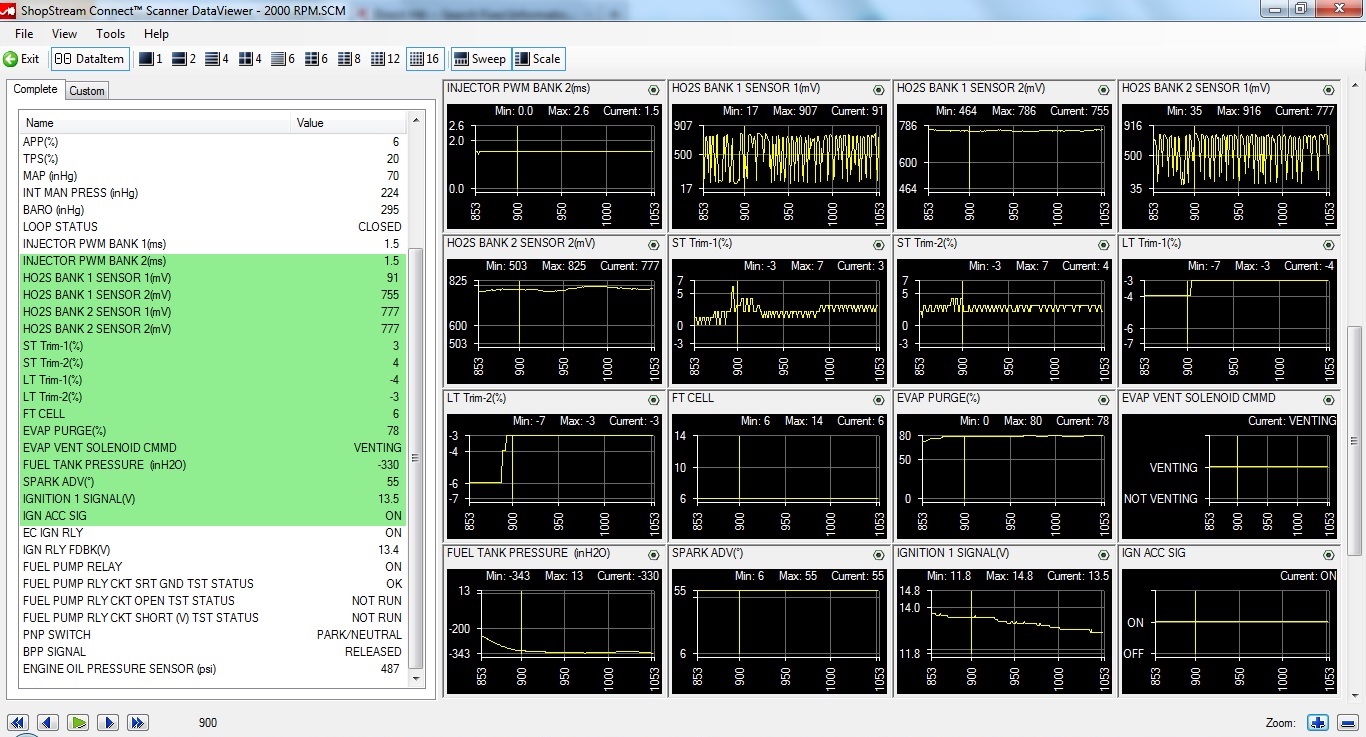This screenshot has width=1366, height=737.
Task: Click the round button on INJECTOR PWM BANK 2 graph
Action: click(653, 90)
